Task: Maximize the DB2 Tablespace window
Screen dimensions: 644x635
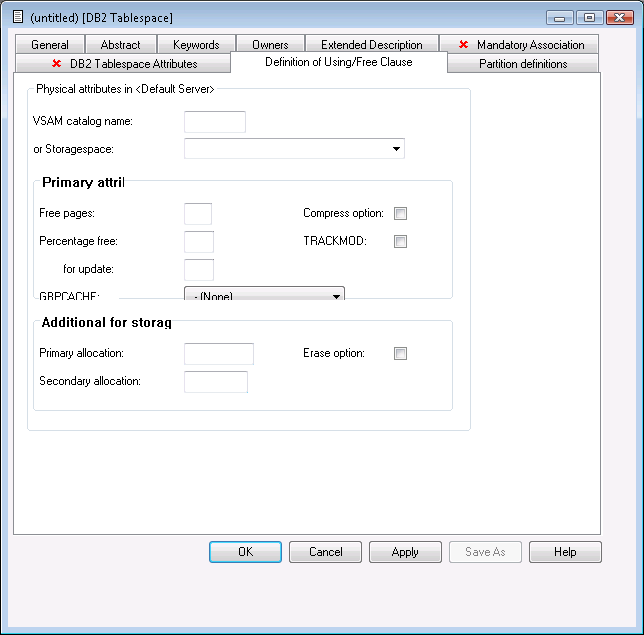Action: [x=589, y=17]
